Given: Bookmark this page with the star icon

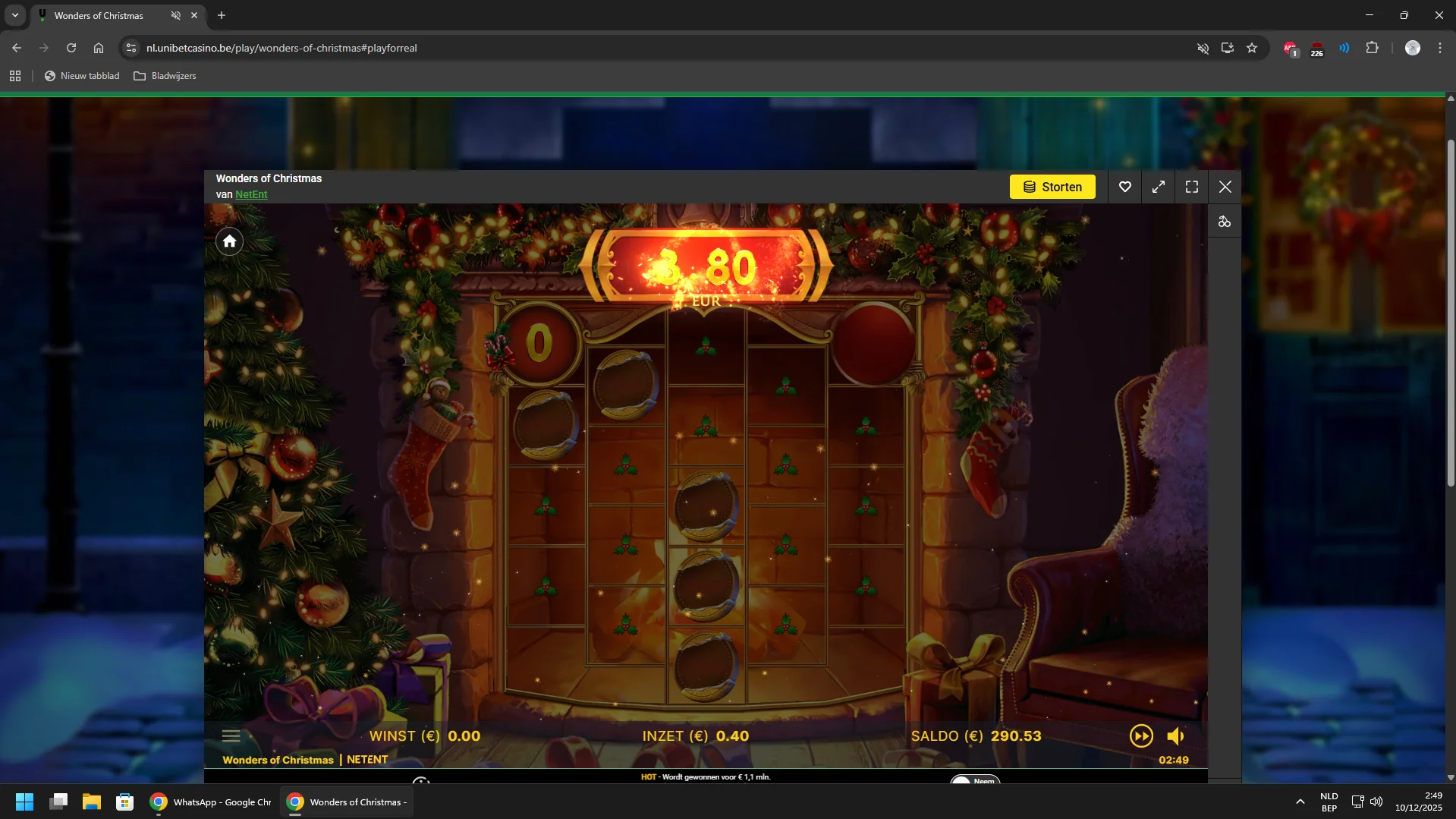Looking at the screenshot, I should [1252, 48].
